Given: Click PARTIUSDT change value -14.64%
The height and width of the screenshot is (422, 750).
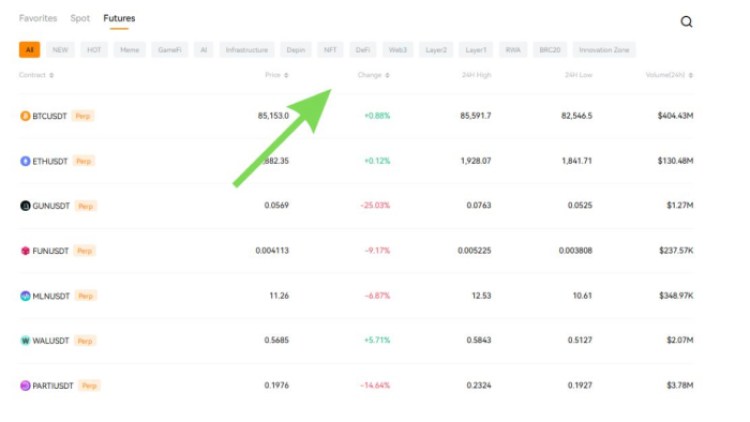Looking at the screenshot, I should 375,385.
